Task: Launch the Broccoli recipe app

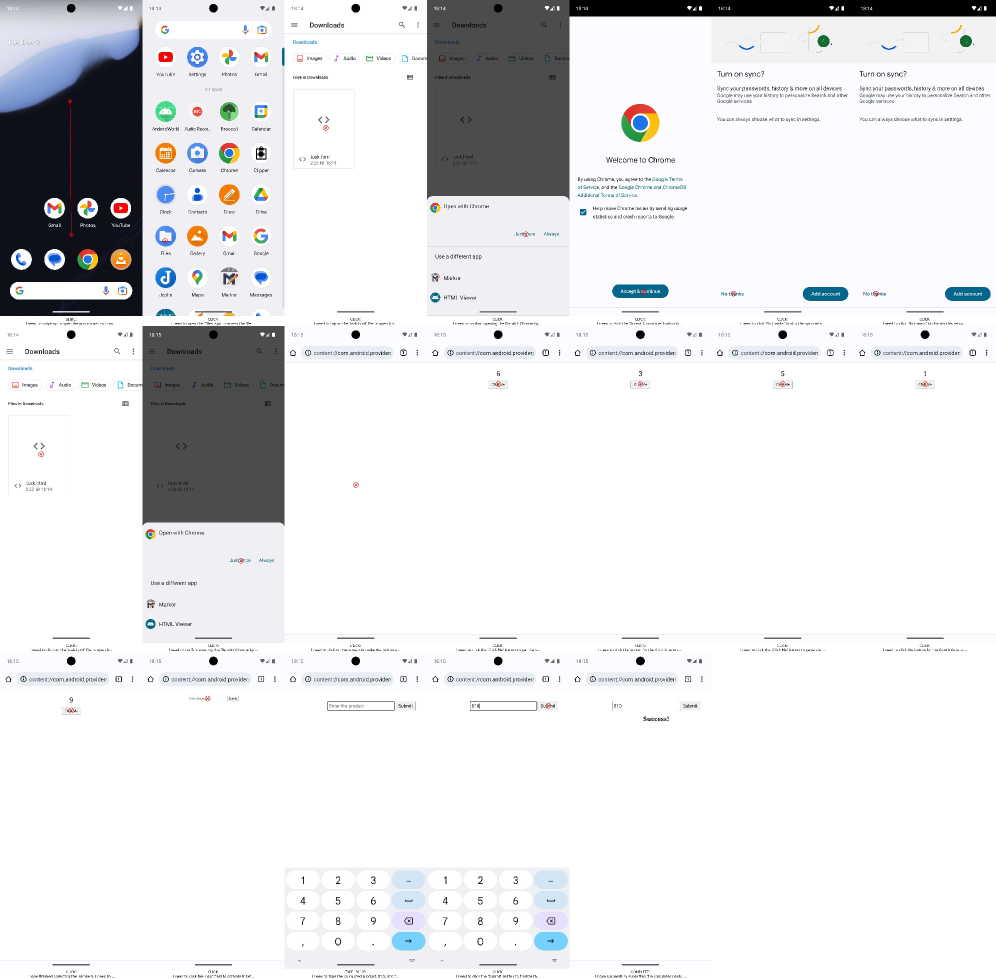Action: [229, 111]
